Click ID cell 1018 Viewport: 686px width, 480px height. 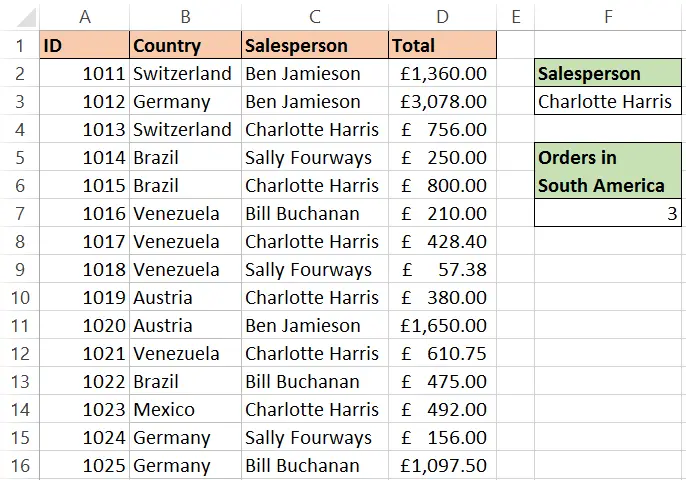click(84, 270)
